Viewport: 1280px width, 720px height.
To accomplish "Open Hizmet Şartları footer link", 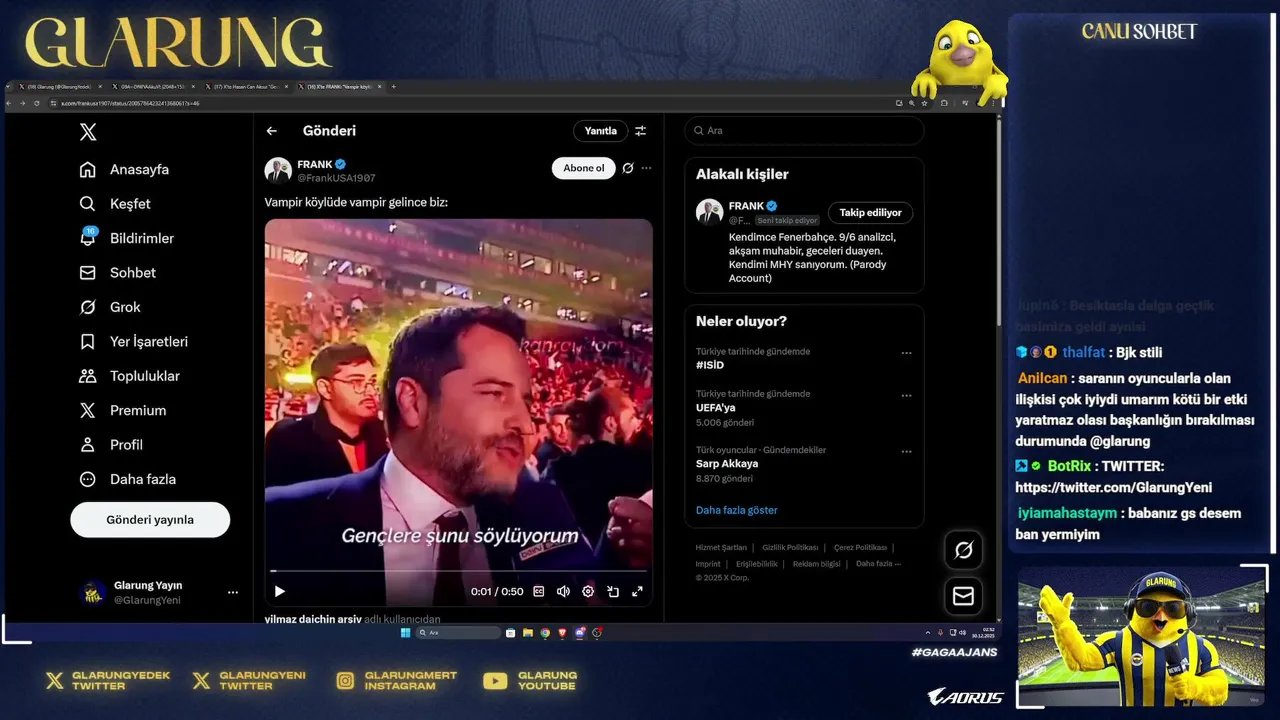I will (721, 548).
